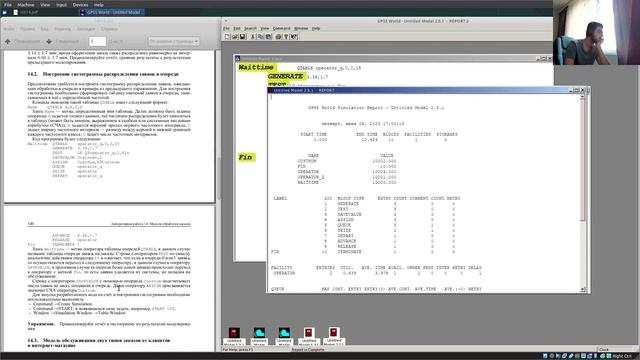Open the VirtualBox Devices menu
The width and height of the screenshot is (640, 360).
tap(80, 5)
